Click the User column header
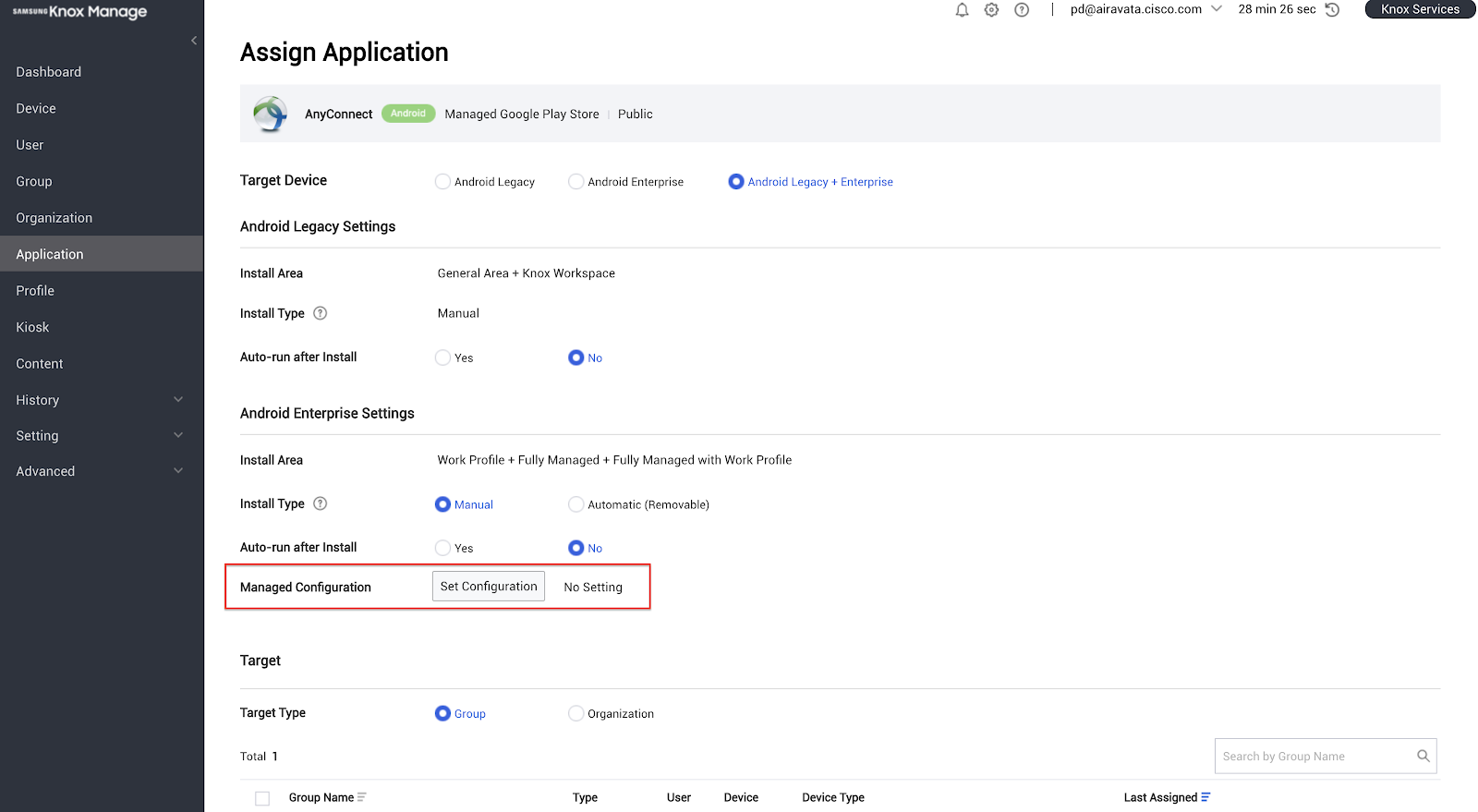 click(x=679, y=797)
